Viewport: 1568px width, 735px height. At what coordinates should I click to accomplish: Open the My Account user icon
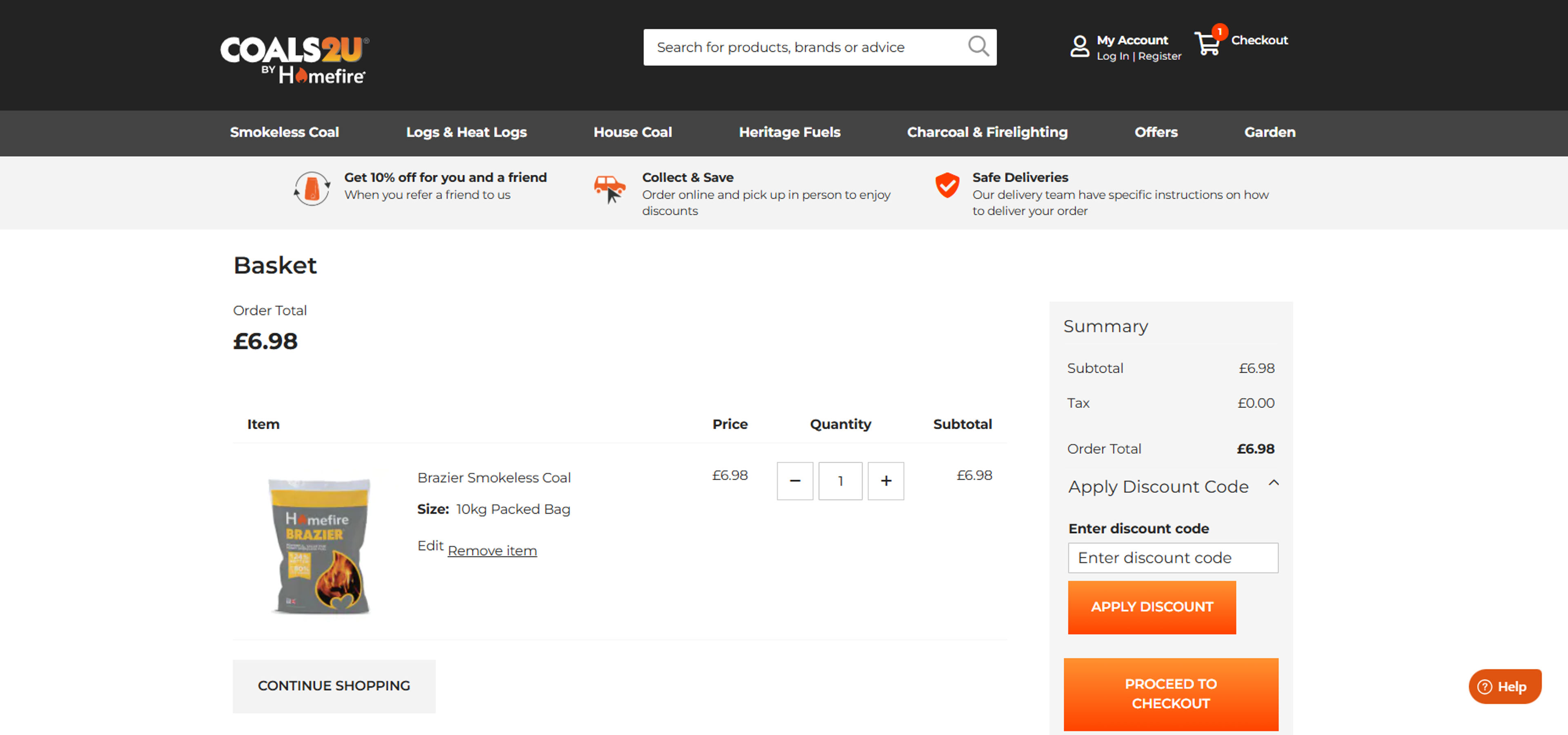click(x=1079, y=46)
